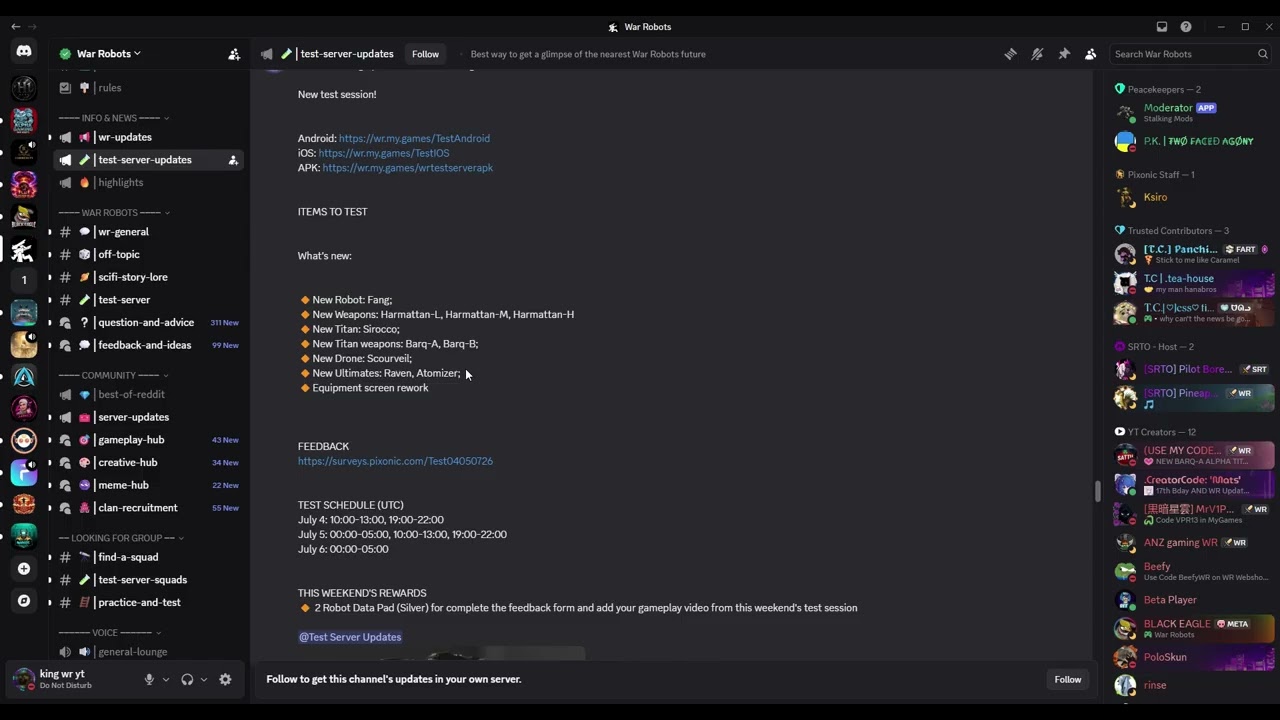
Task: Go back with the title bar arrow
Action: tap(15, 27)
